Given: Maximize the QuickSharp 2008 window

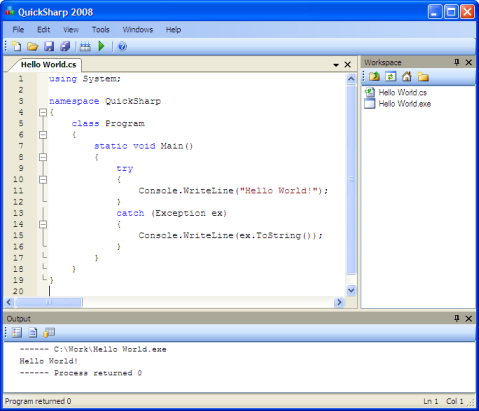Looking at the screenshot, I should point(451,12).
